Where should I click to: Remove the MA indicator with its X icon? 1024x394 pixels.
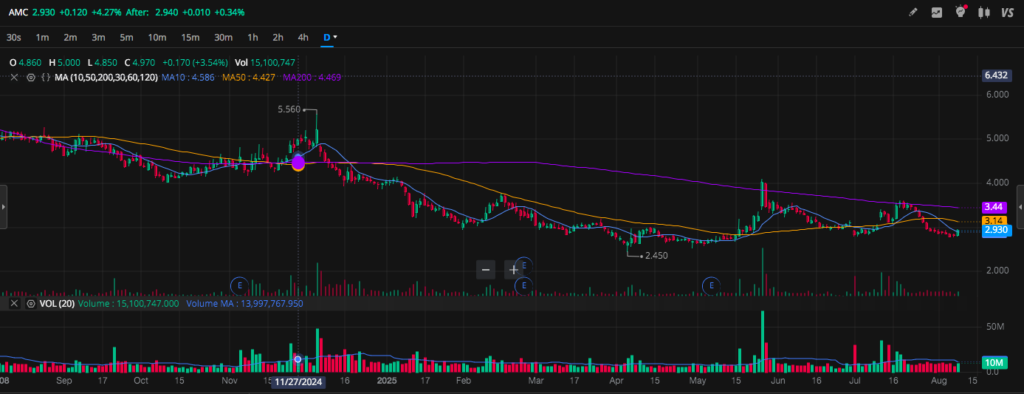coord(14,77)
